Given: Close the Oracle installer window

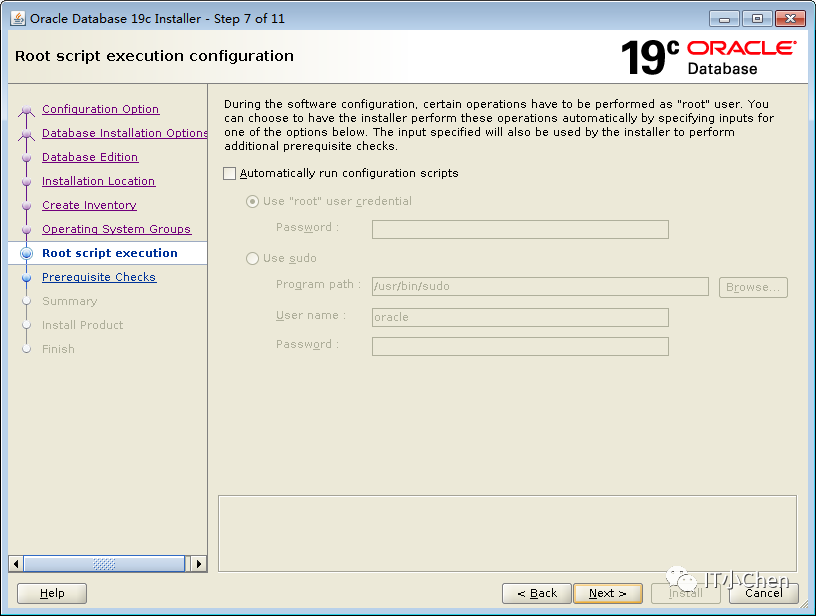Looking at the screenshot, I should click(790, 19).
